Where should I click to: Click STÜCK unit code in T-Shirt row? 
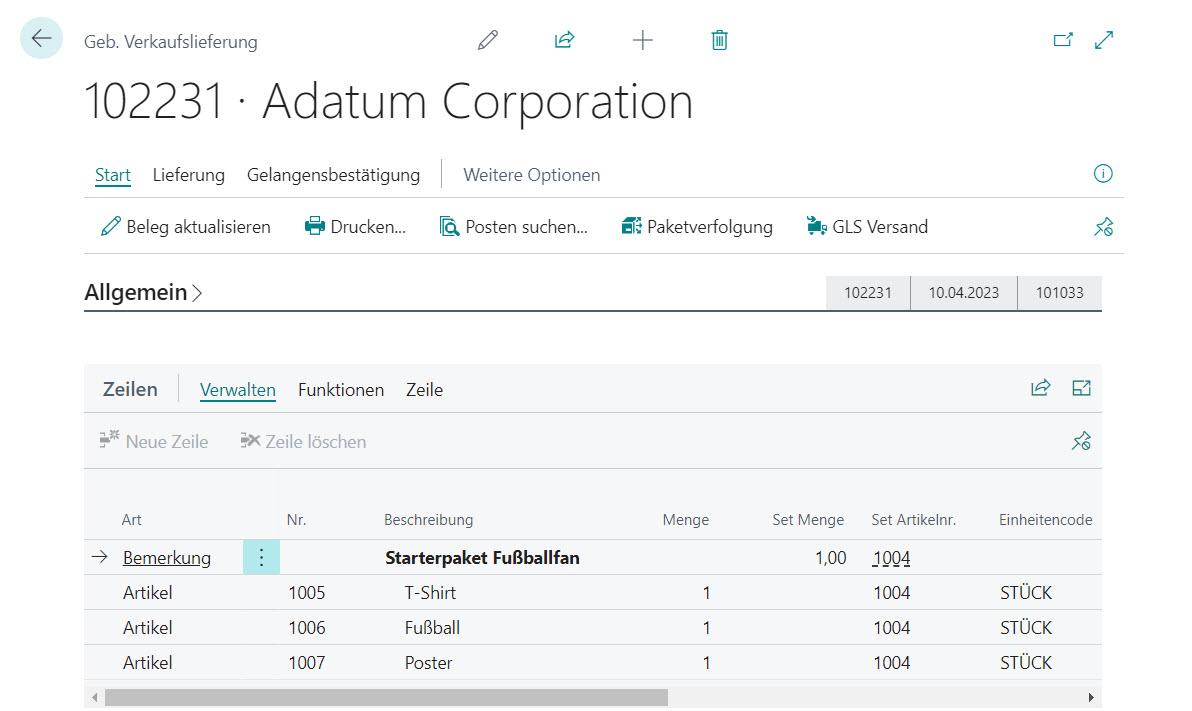coord(1026,593)
